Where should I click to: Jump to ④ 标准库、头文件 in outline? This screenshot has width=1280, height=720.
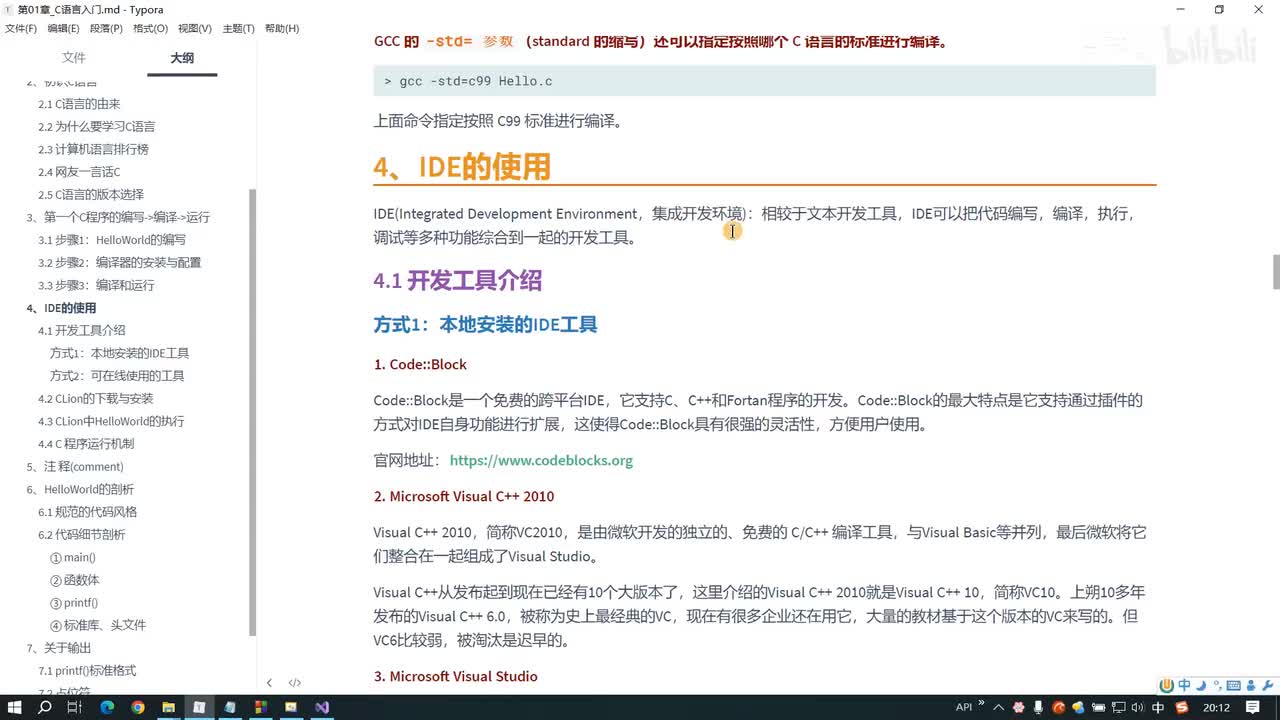pyautogui.click(x=98, y=625)
